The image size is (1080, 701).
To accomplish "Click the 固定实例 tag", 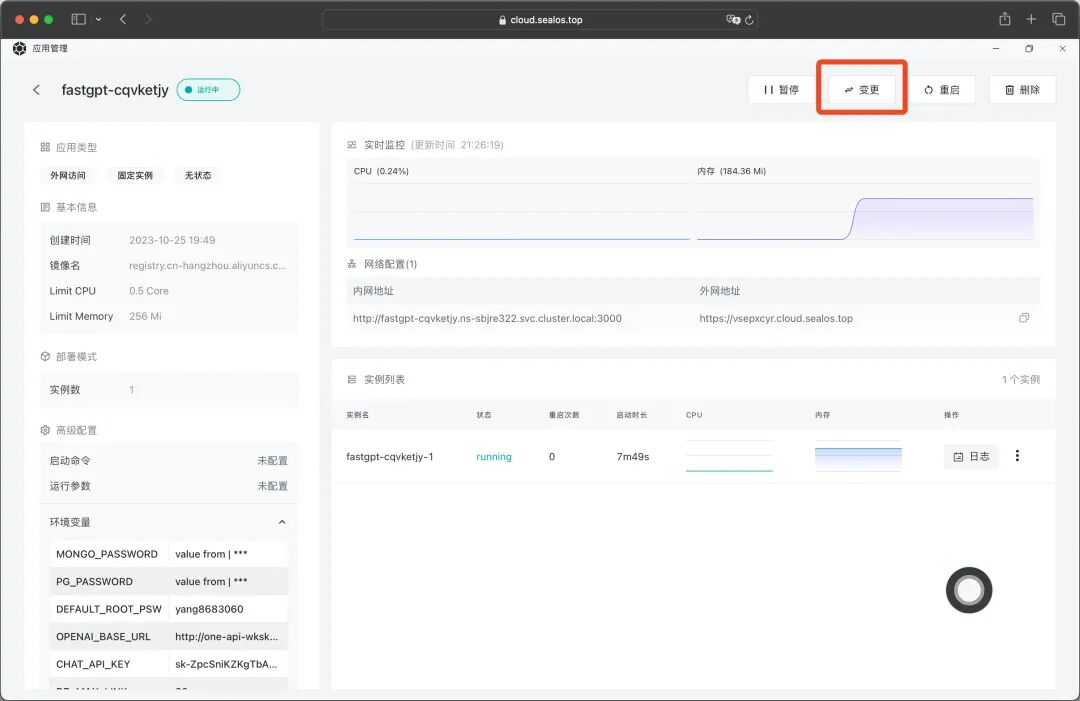I will tap(135, 176).
